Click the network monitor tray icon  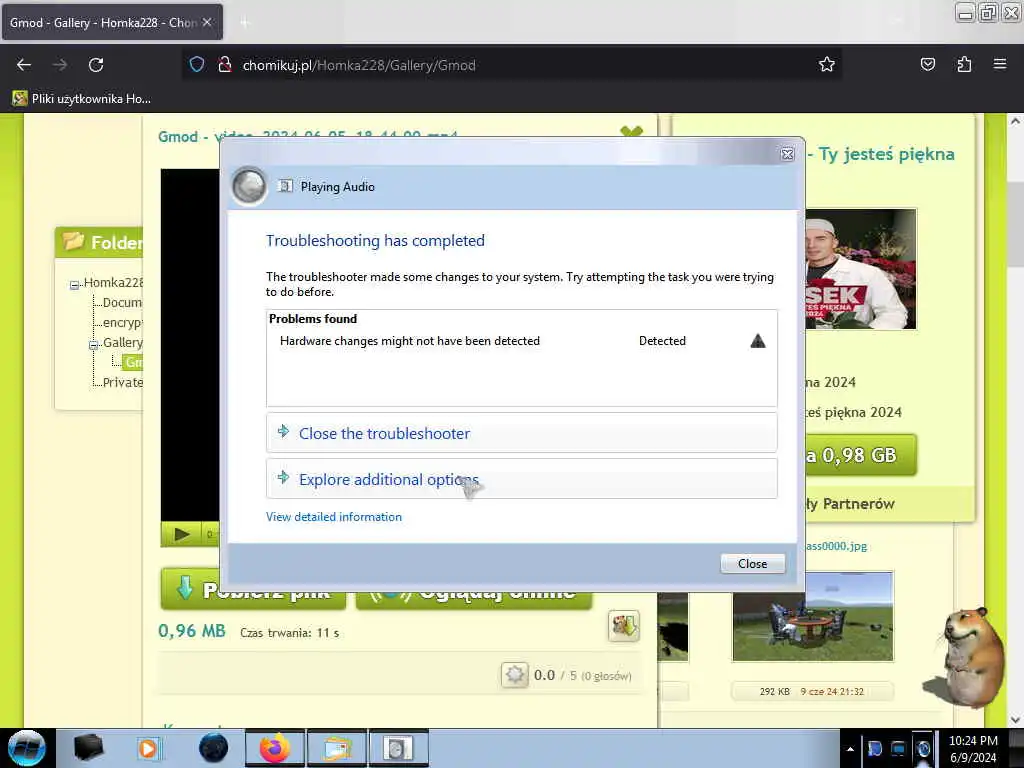click(x=899, y=748)
